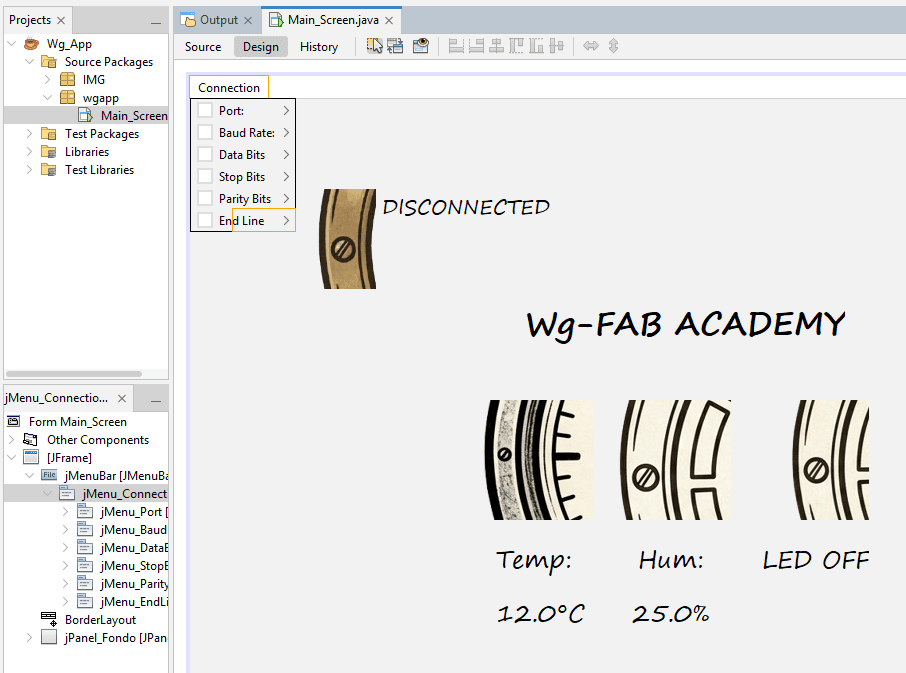Tick the Port: menu checkbox
Screen dimensions: 906x673
click(205, 110)
